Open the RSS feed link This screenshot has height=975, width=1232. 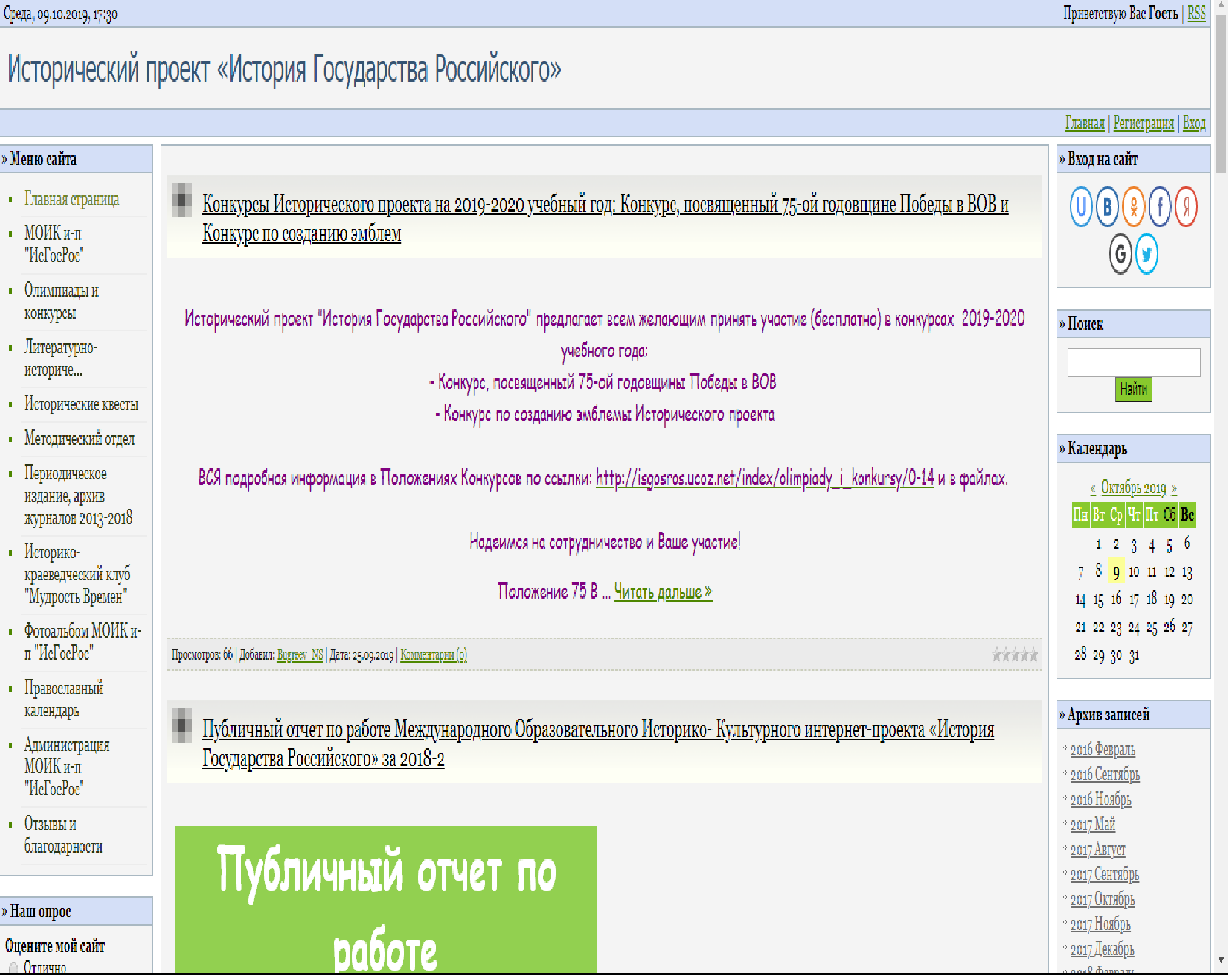pyautogui.click(x=1196, y=13)
